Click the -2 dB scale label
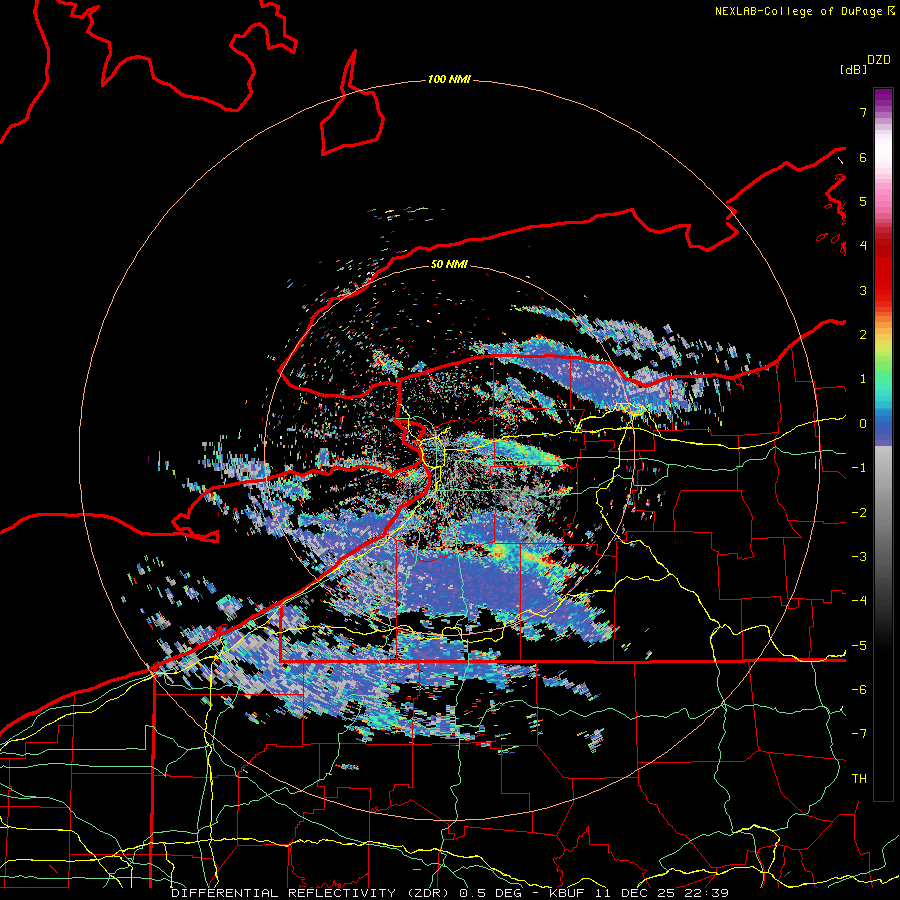900x900 pixels. click(859, 513)
